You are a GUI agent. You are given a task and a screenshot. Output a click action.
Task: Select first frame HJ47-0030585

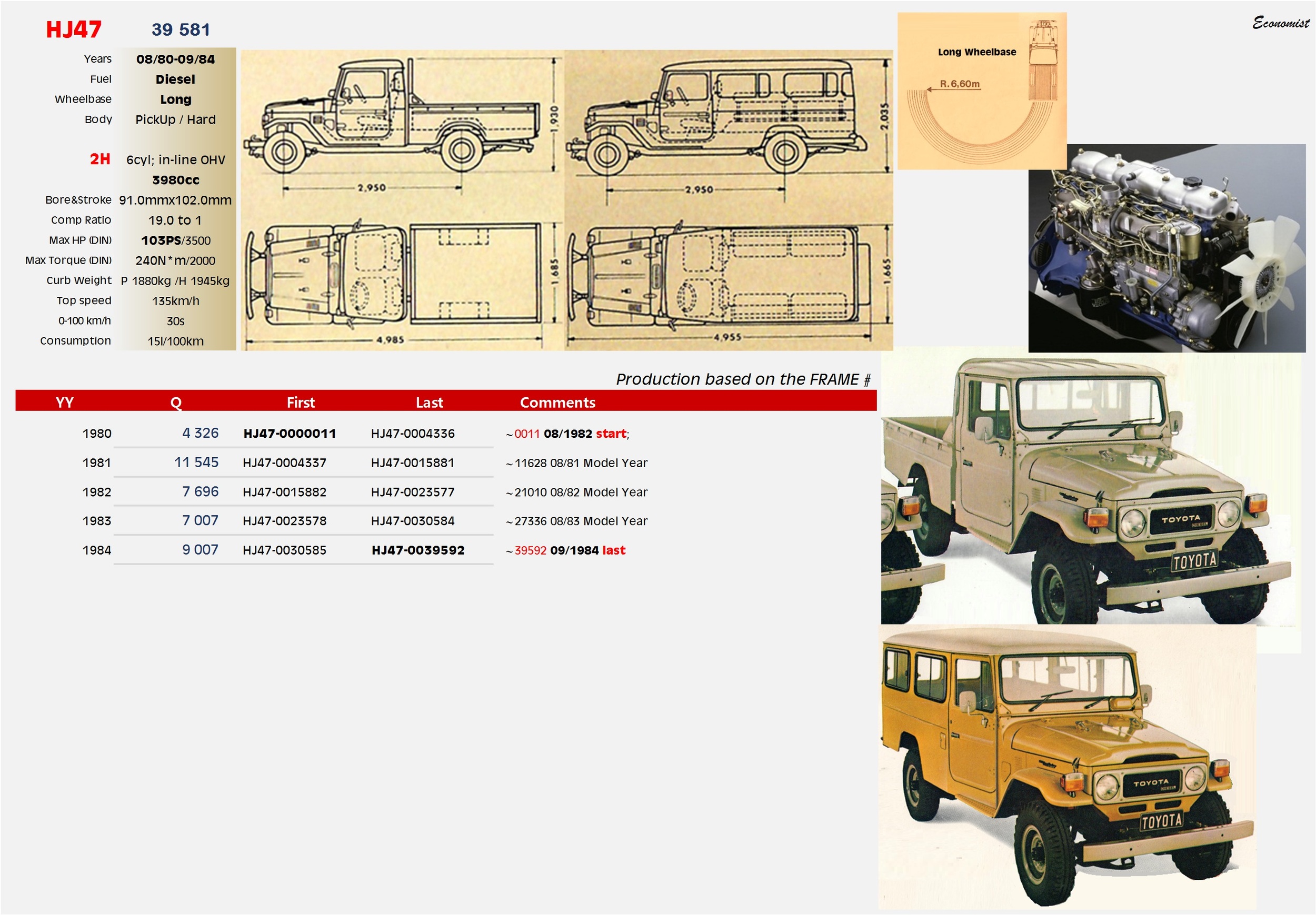(284, 549)
